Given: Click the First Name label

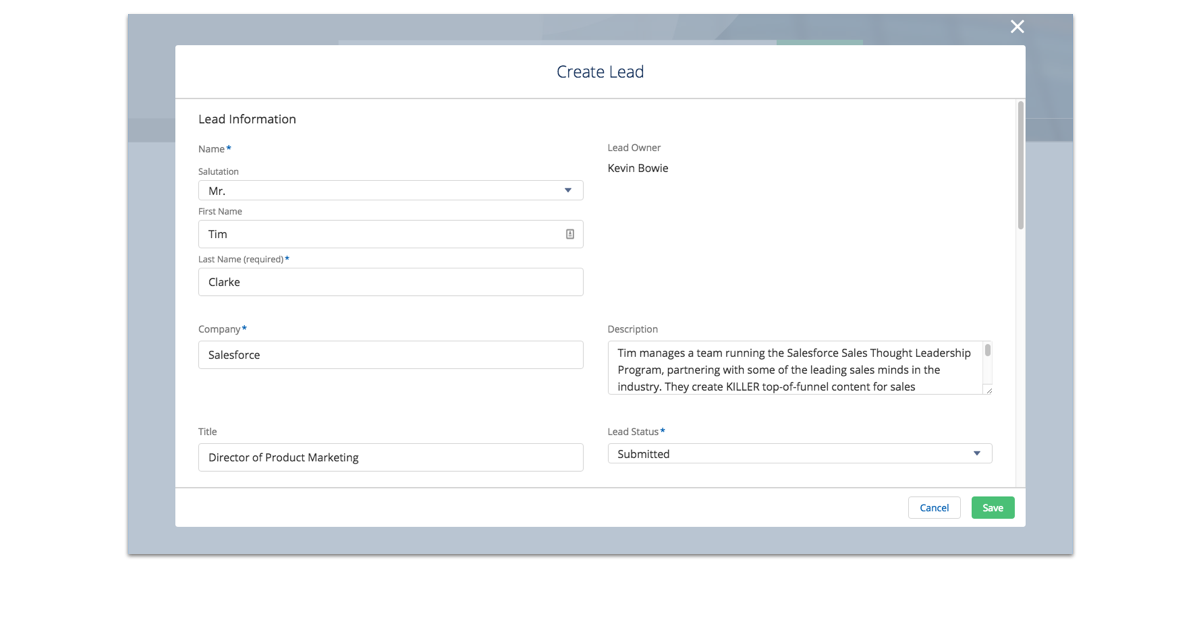Looking at the screenshot, I should (x=220, y=212).
